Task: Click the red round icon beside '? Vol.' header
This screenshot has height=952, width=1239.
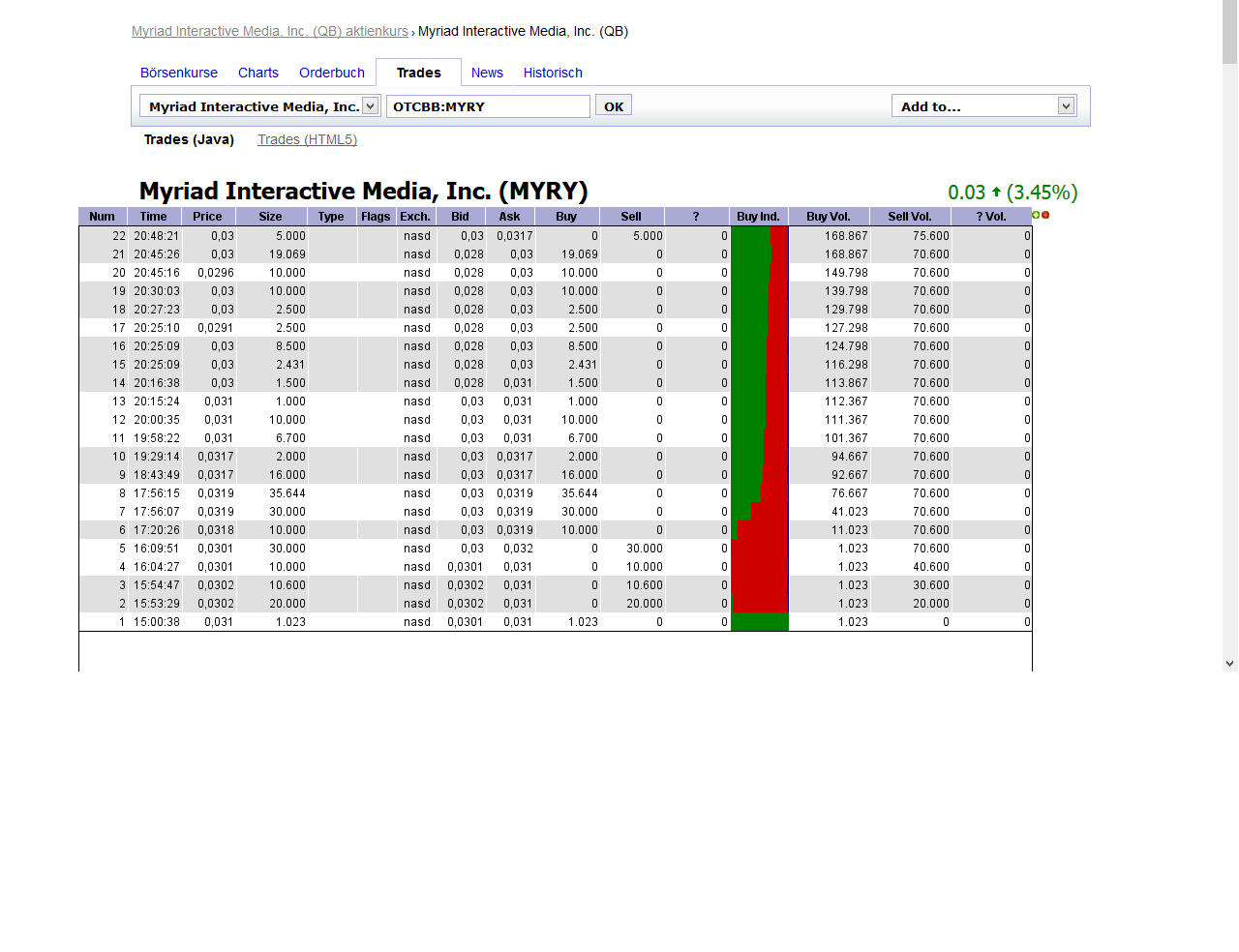Action: coord(1045,215)
